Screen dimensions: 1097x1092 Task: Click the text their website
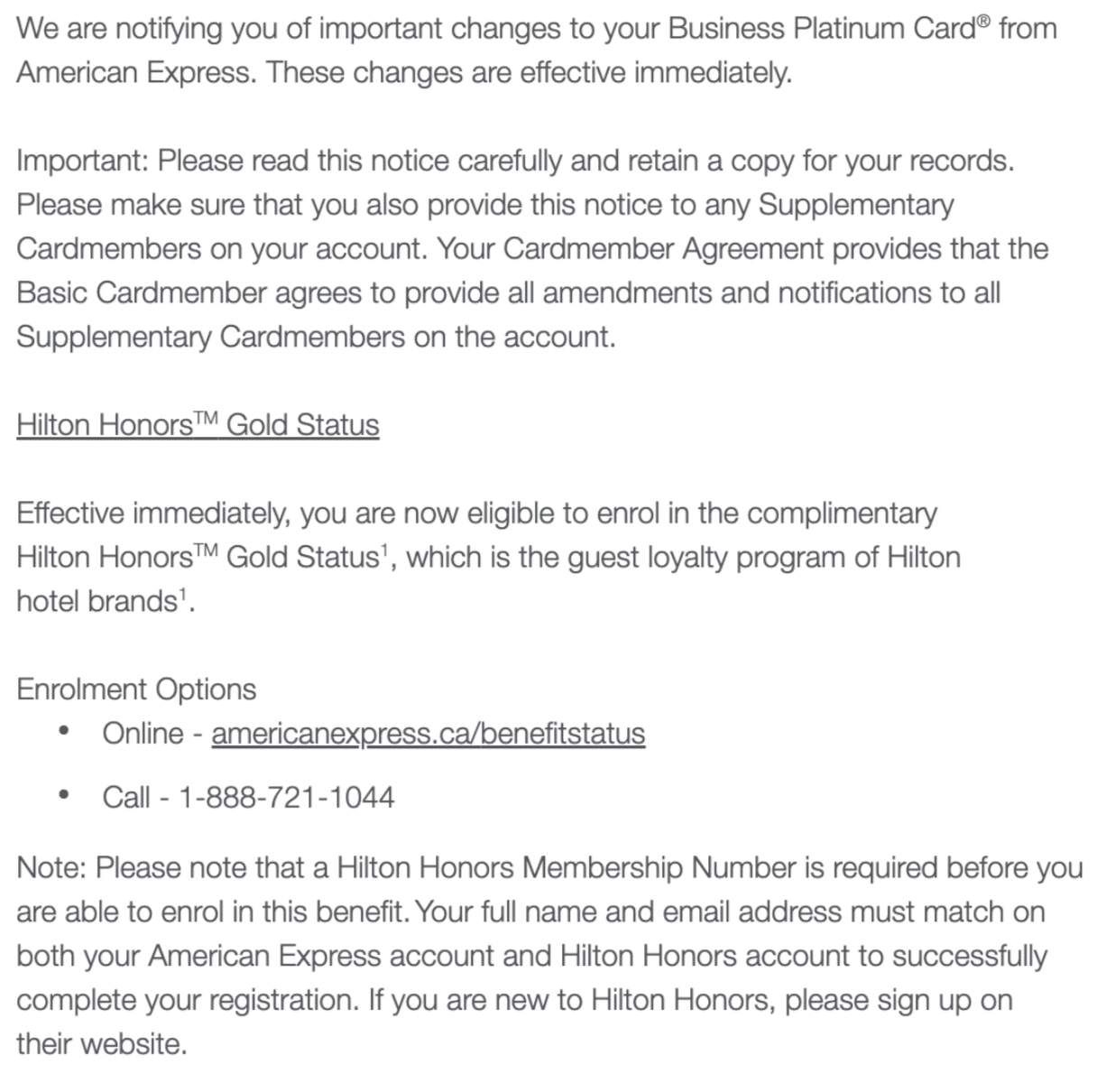101,1045
